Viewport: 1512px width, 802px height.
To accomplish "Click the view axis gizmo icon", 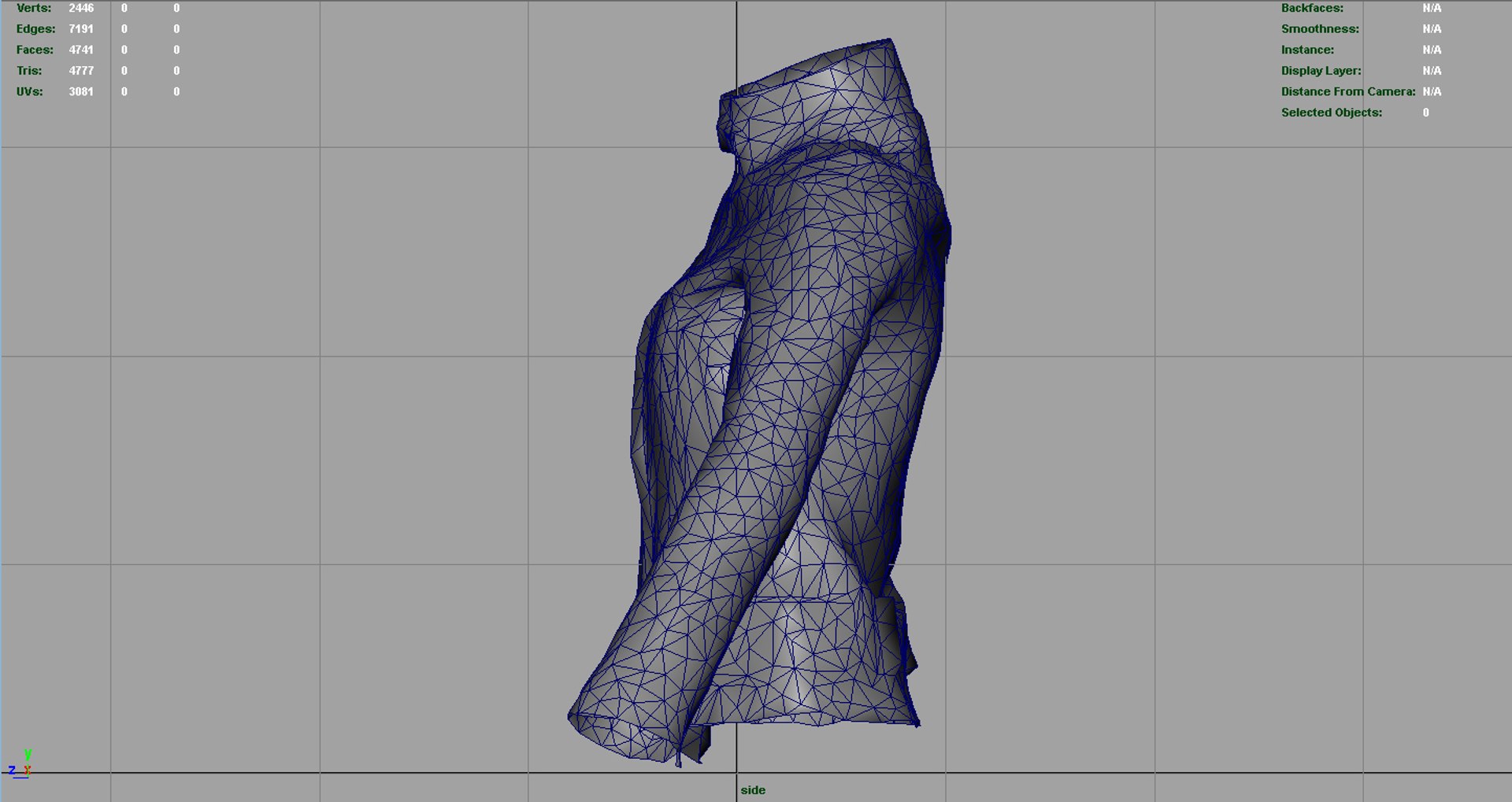I will (20, 764).
